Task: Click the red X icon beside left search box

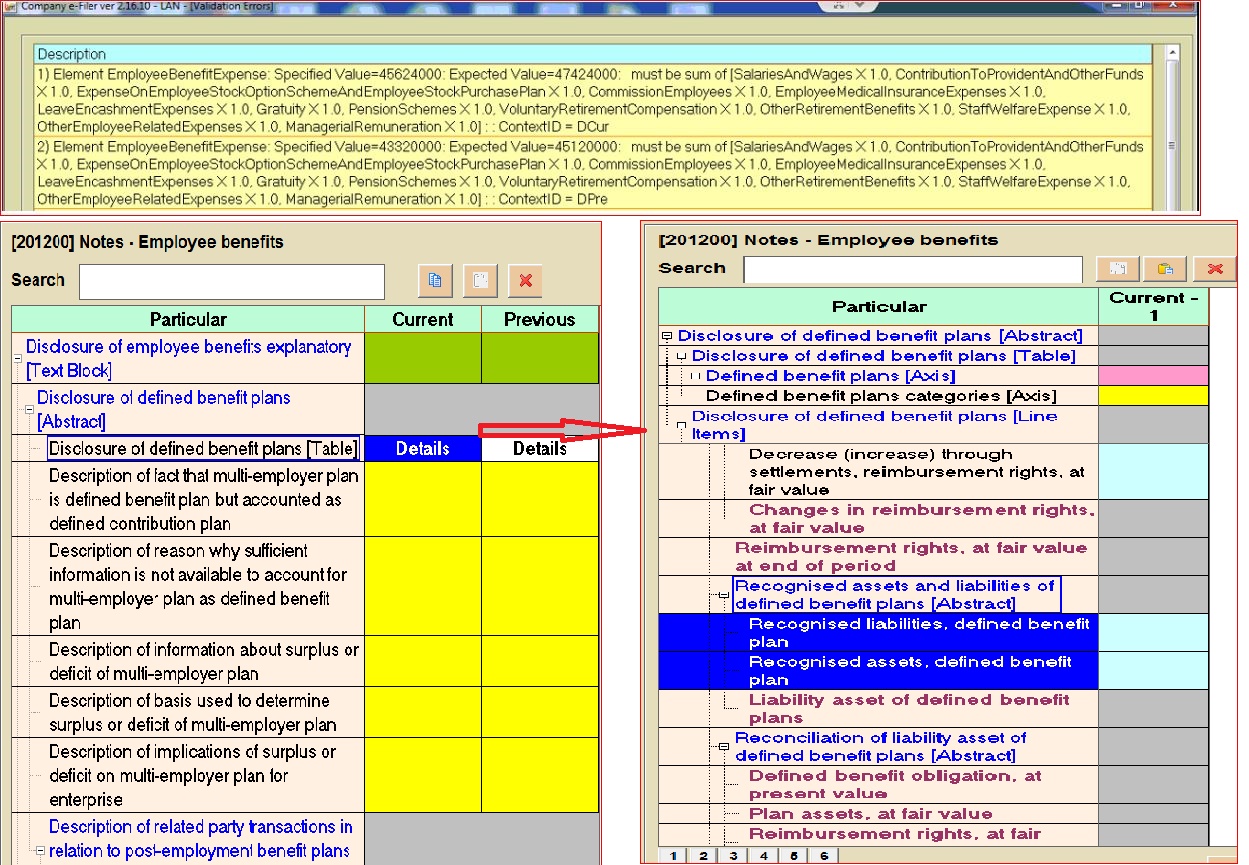Action: point(525,281)
